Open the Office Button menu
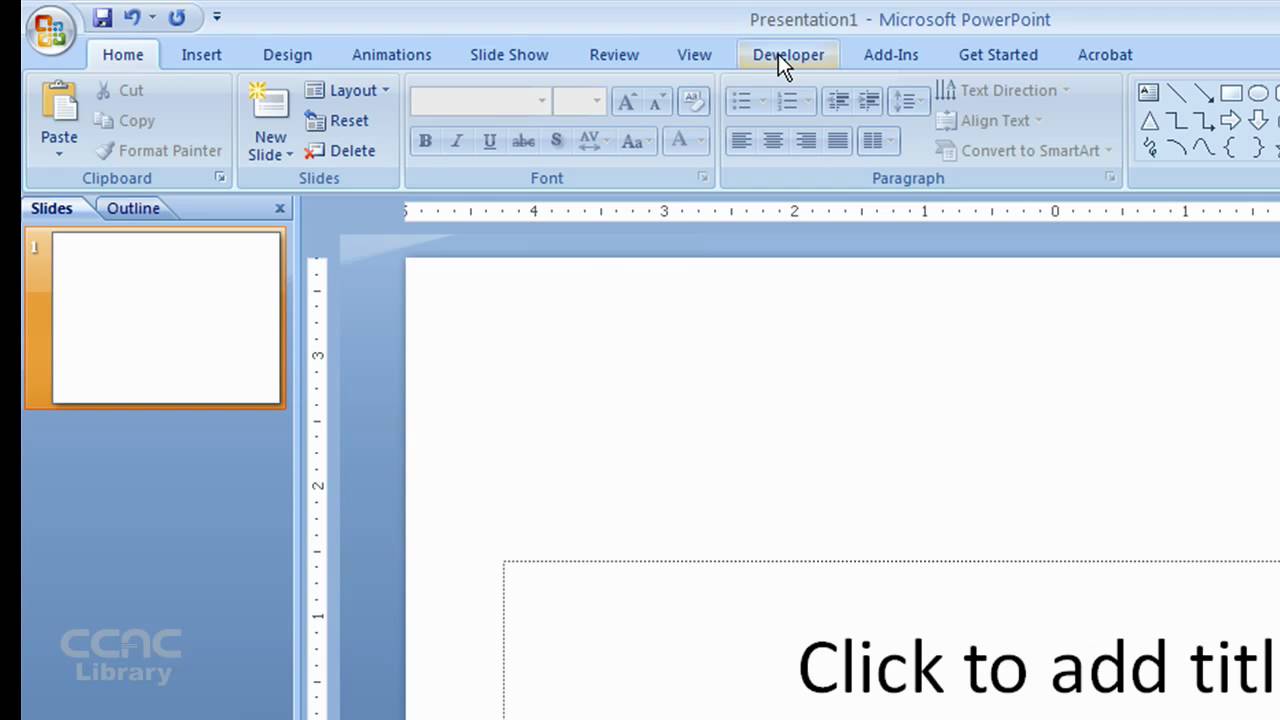This screenshot has height=720, width=1280. click(x=49, y=32)
